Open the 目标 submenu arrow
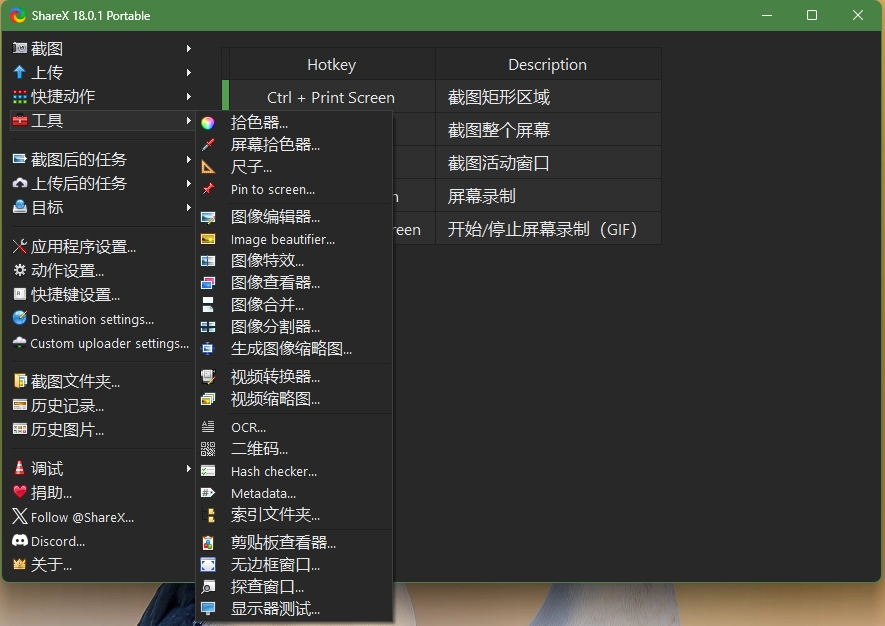 pos(188,207)
